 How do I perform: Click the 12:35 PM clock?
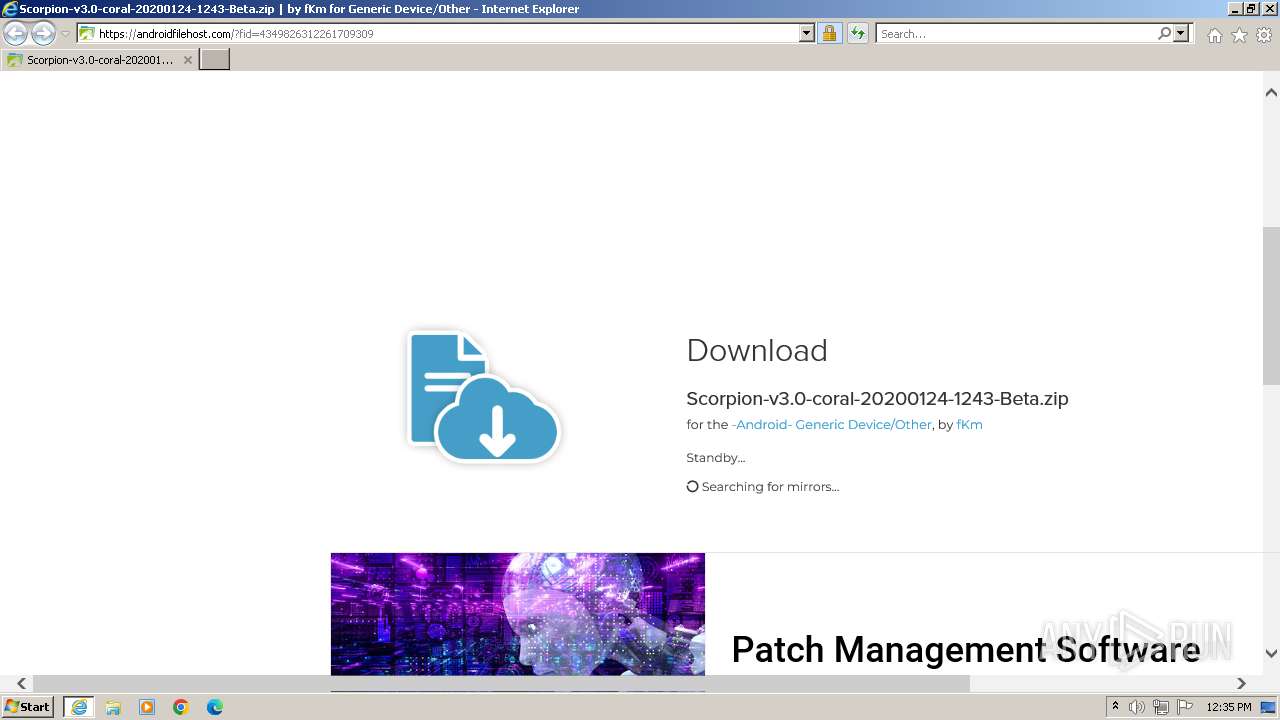click(1229, 707)
